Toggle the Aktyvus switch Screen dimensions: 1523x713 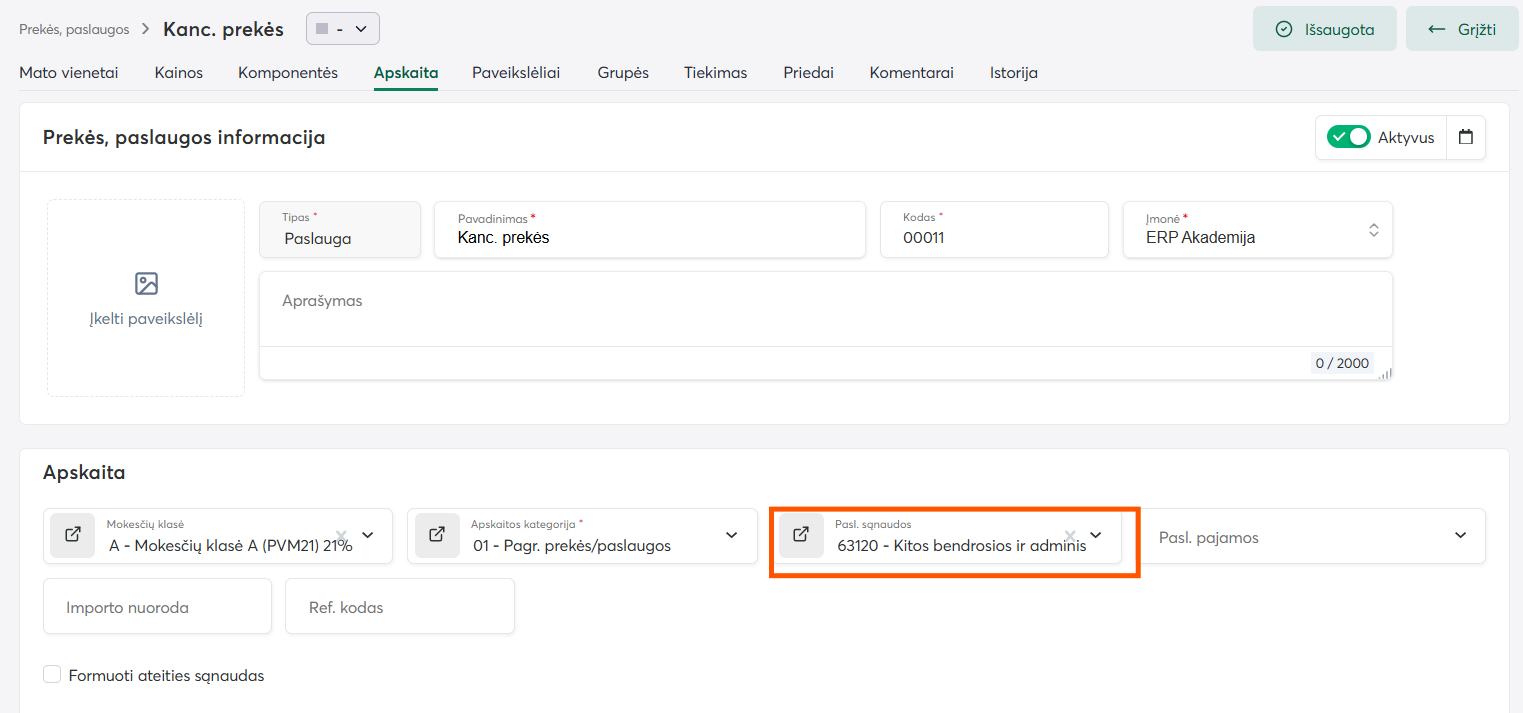(1348, 138)
